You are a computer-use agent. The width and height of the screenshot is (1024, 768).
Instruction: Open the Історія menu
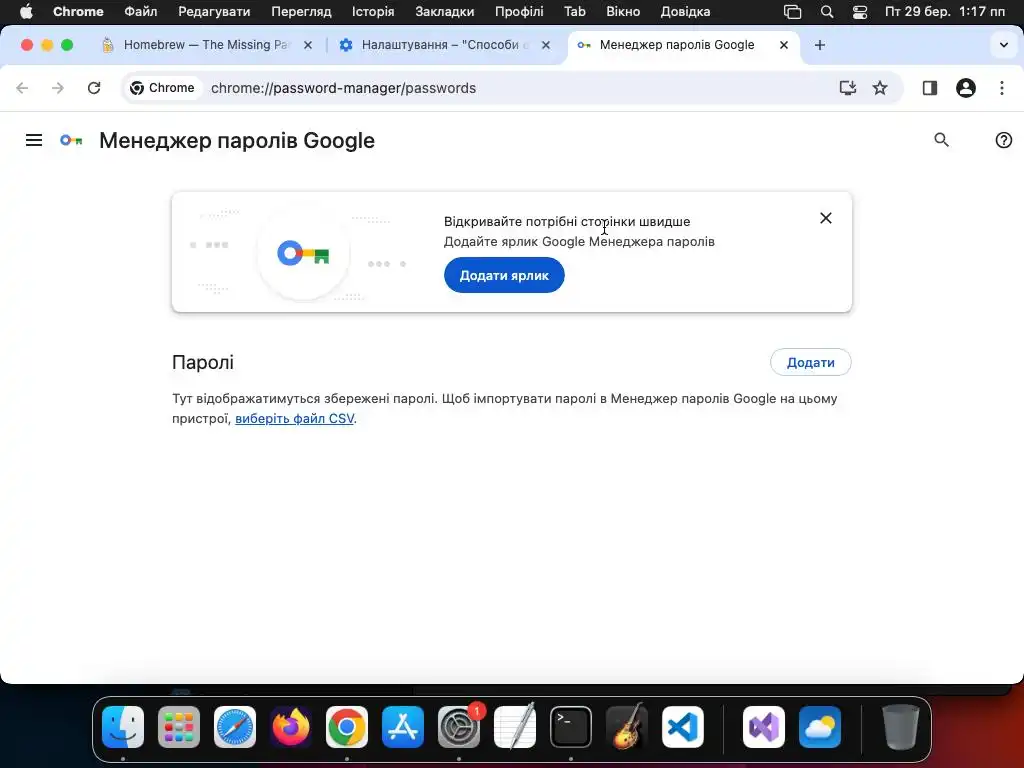click(373, 12)
